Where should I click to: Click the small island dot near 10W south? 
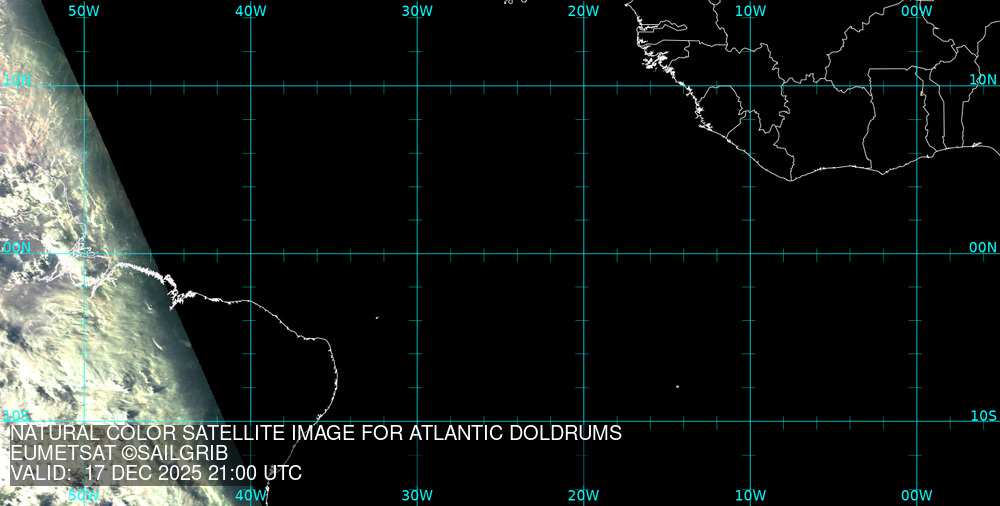[677, 387]
